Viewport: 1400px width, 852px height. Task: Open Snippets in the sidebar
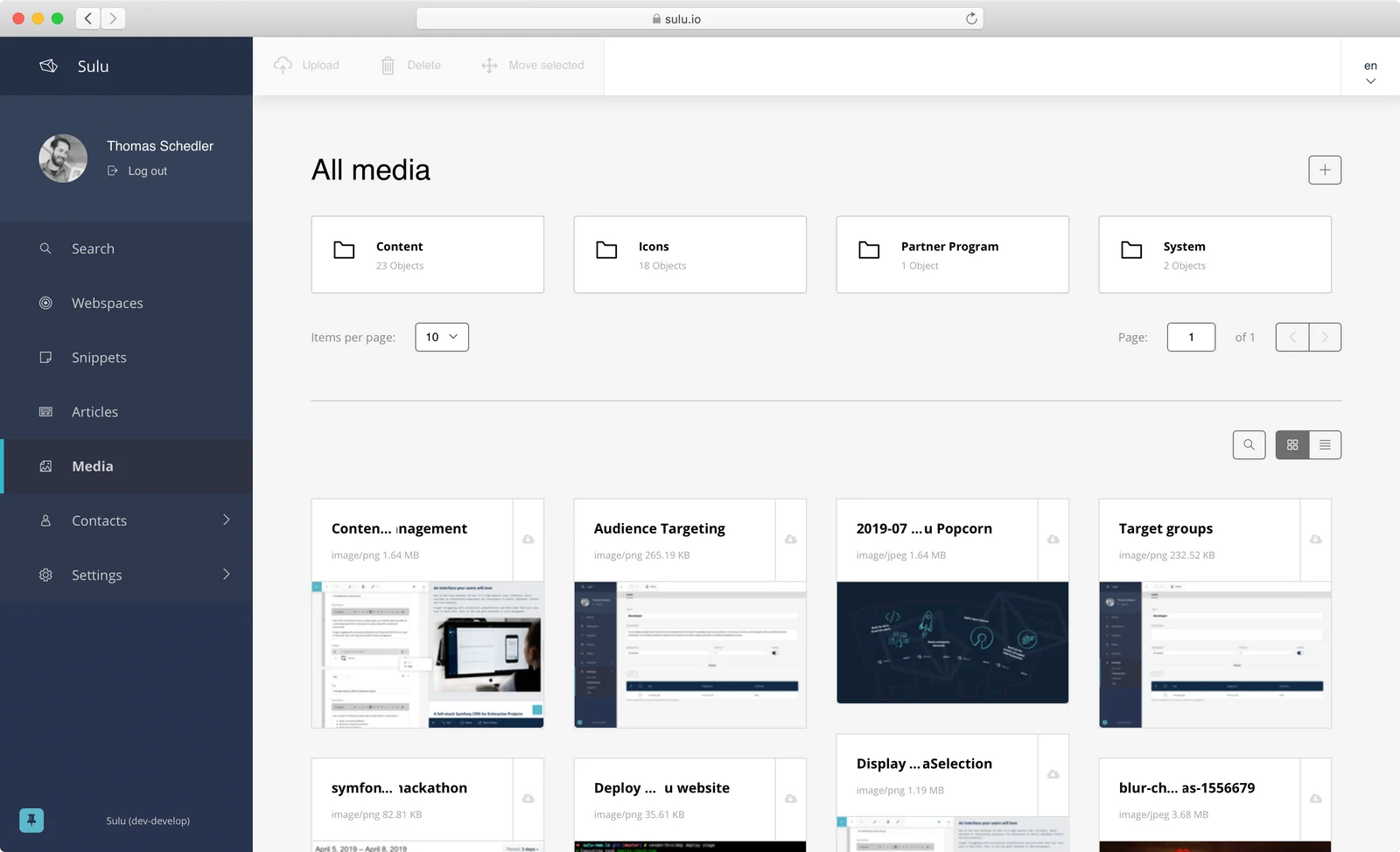(99, 357)
